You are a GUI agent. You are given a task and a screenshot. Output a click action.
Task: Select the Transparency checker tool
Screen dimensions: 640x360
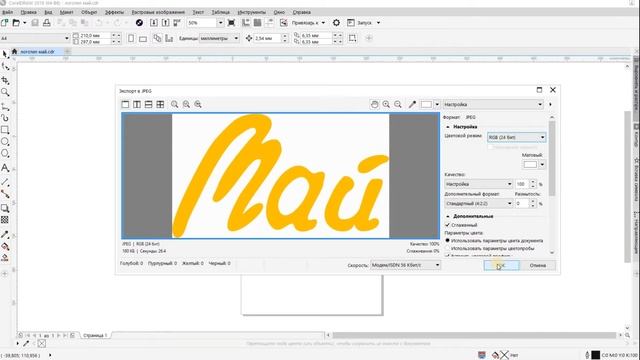5,220
